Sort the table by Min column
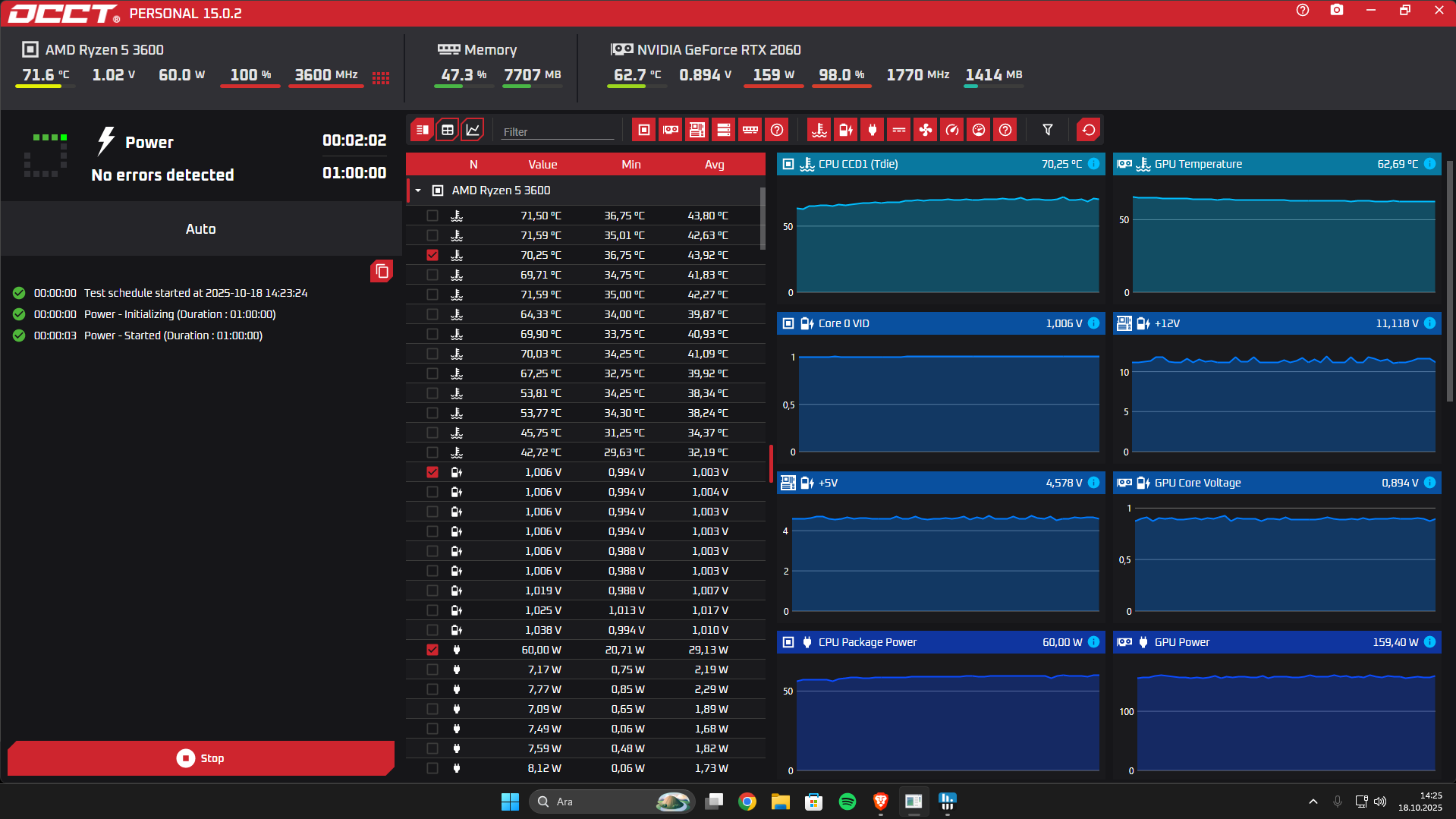Screen dimensions: 1456x819 click(631, 165)
